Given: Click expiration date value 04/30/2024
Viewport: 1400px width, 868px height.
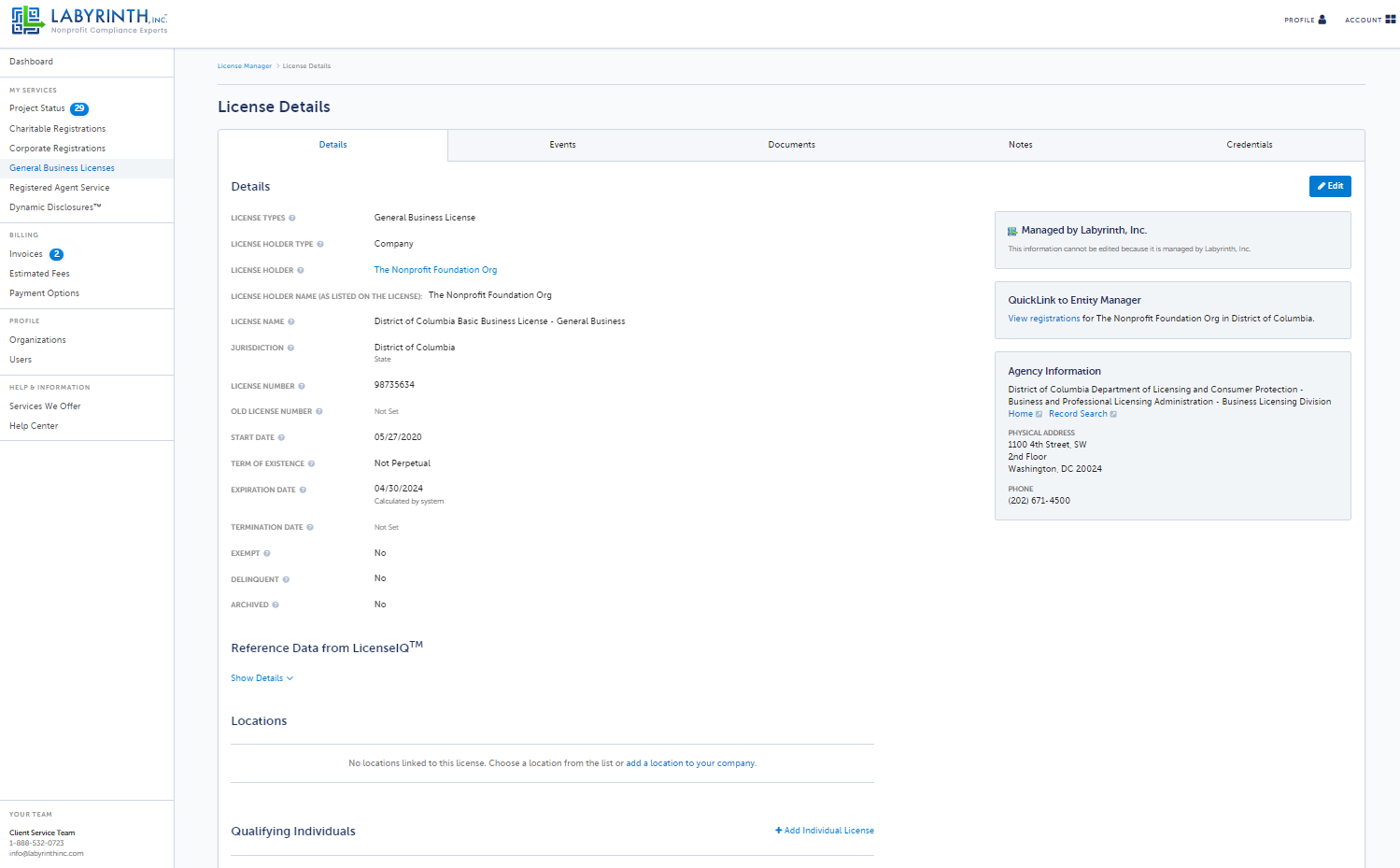Looking at the screenshot, I should (399, 489).
